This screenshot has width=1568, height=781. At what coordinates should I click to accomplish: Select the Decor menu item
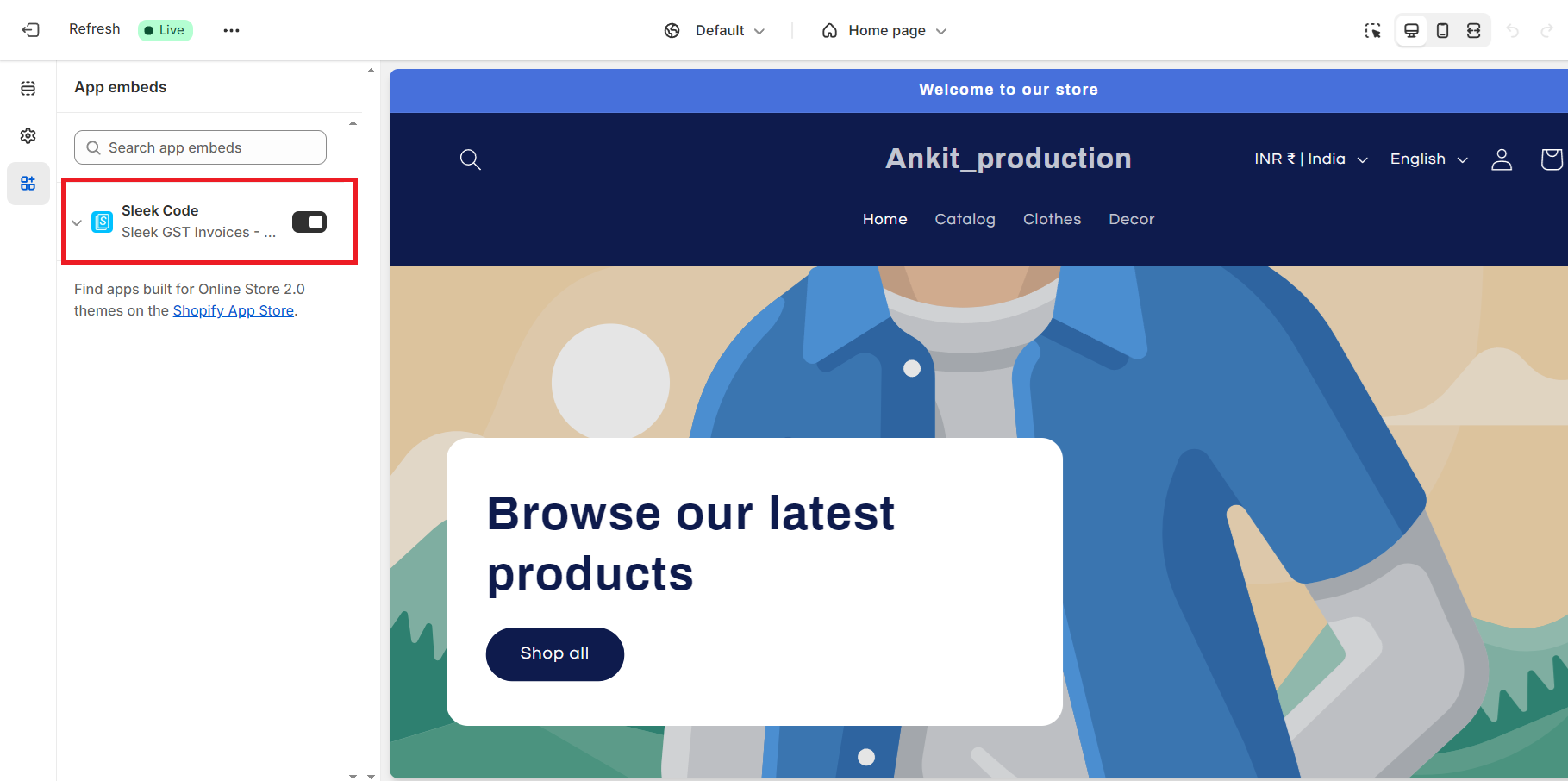(1131, 220)
